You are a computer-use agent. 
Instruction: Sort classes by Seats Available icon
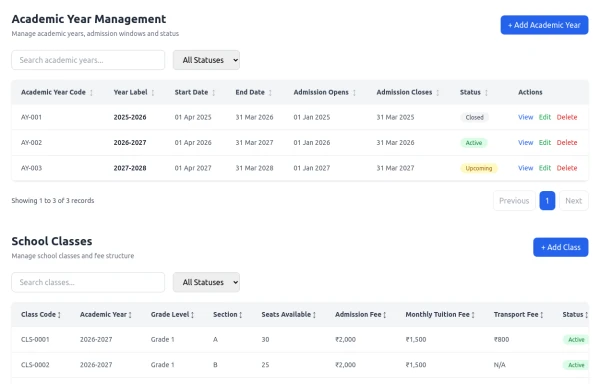[314, 315]
